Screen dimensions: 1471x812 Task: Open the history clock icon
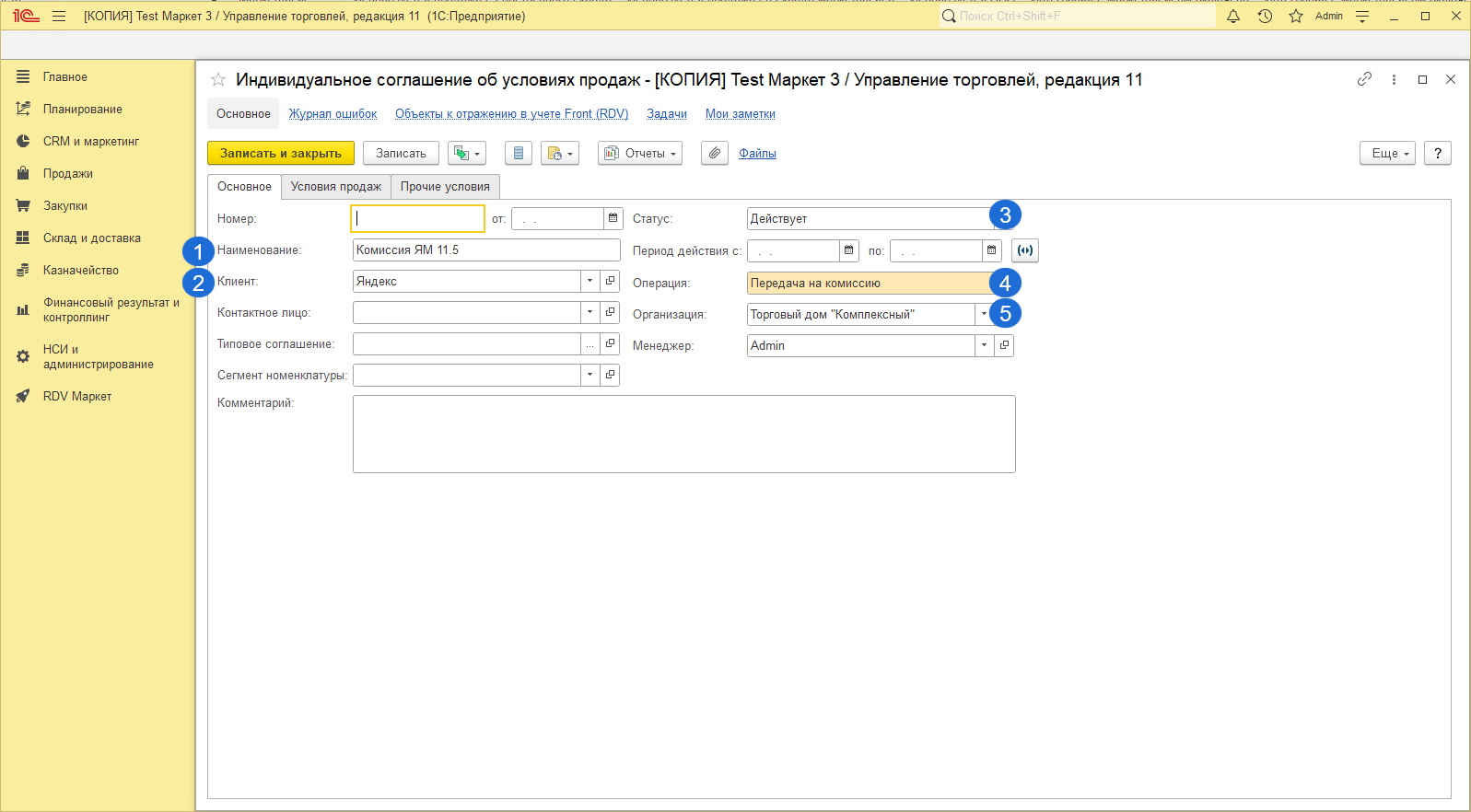(x=1265, y=17)
